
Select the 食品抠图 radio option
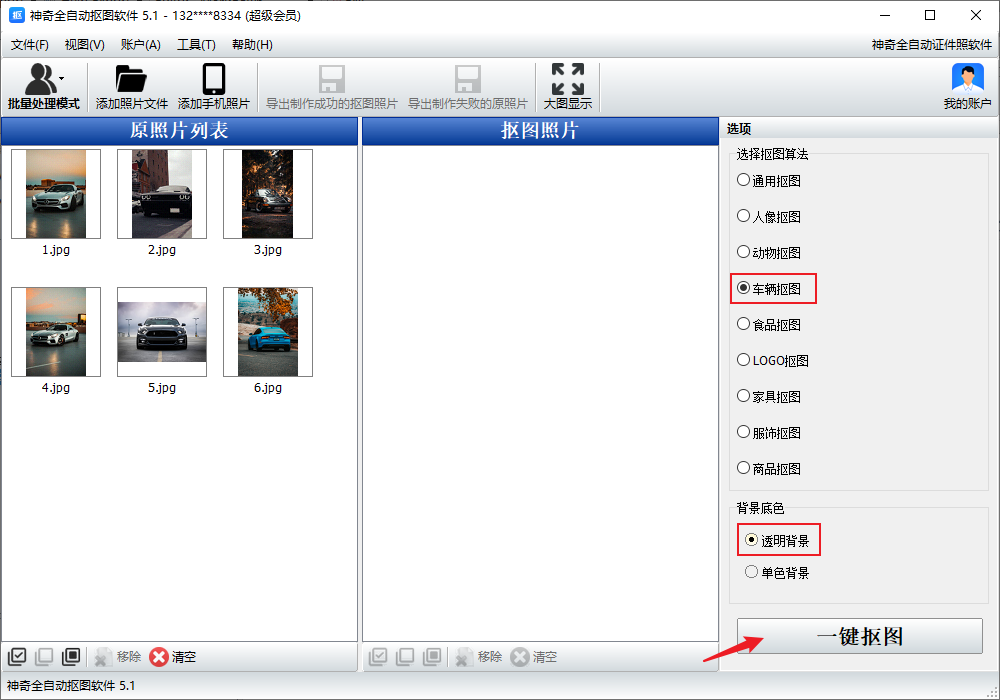coord(743,324)
